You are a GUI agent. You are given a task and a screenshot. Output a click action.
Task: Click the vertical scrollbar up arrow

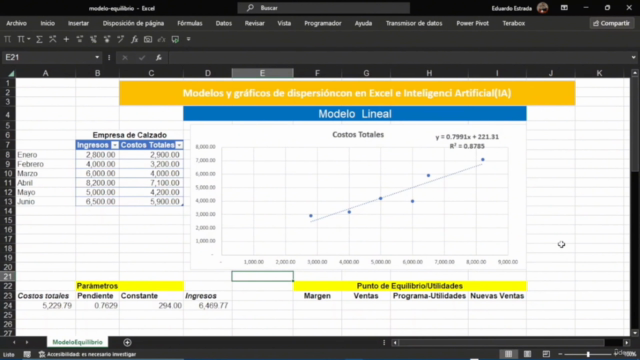[635, 73]
